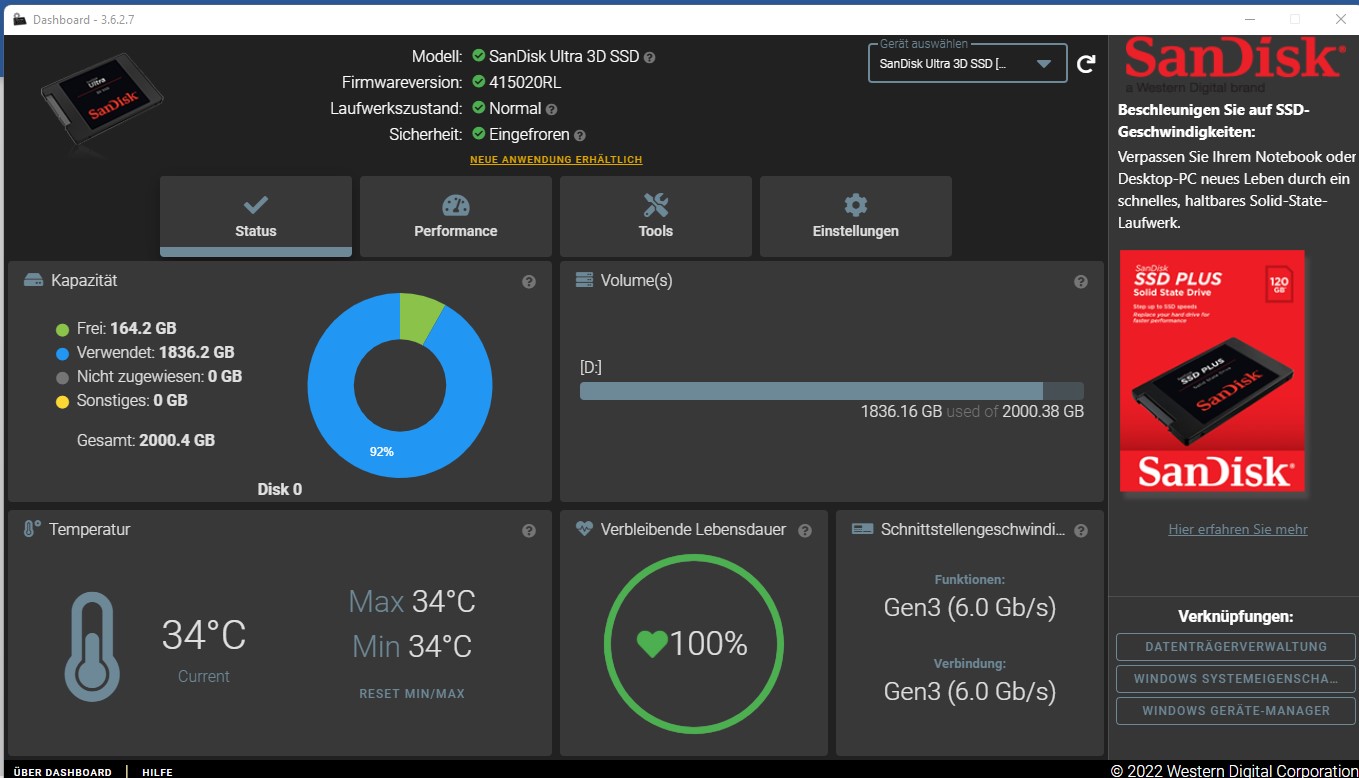Click the Verbindung Gen3 (6.0 Gb/s) value

970,691
